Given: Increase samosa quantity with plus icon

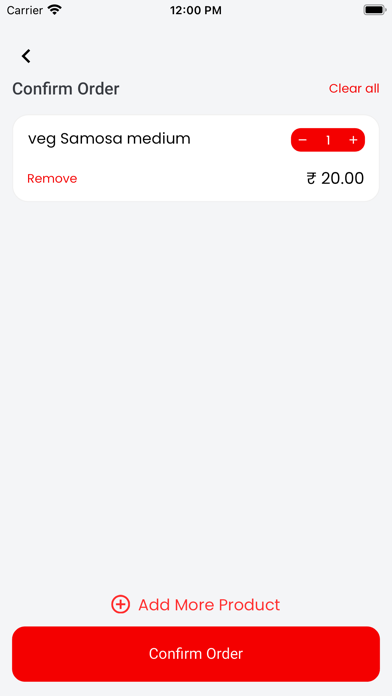Looking at the screenshot, I should (353, 140).
